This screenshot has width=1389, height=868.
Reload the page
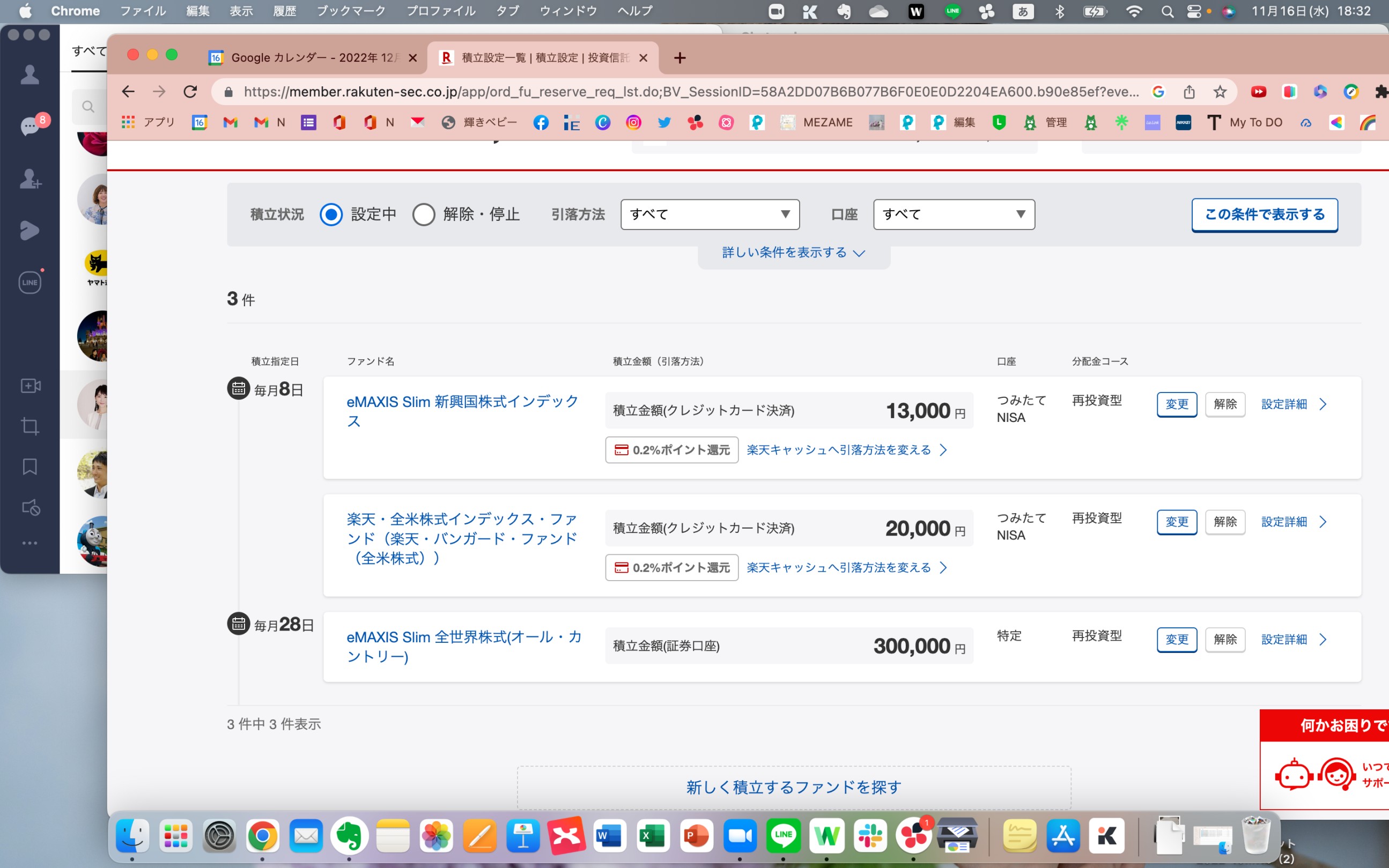pos(190,91)
